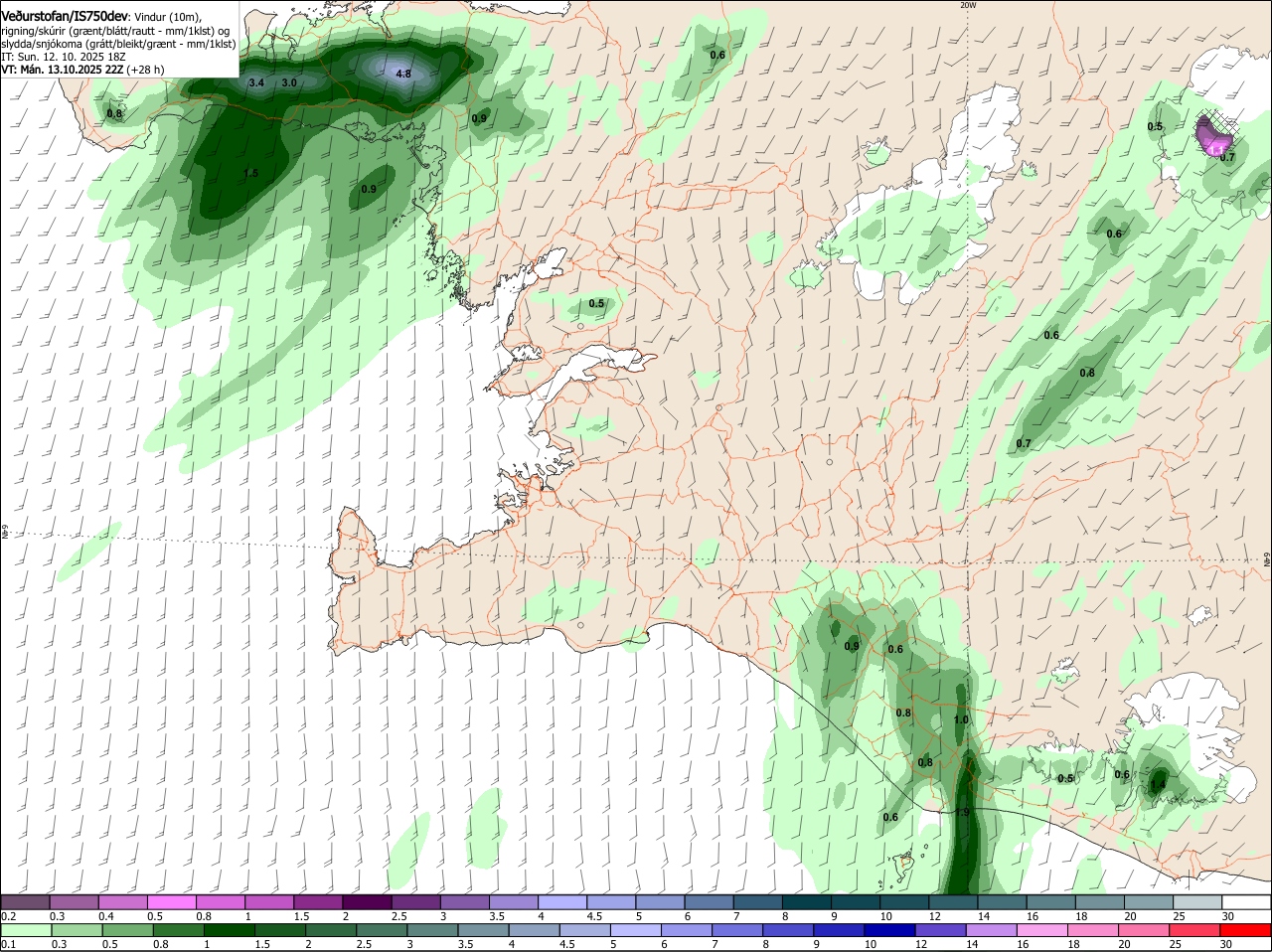Pick the muted purple 0.2 snow legend swatch

click(x=26, y=901)
